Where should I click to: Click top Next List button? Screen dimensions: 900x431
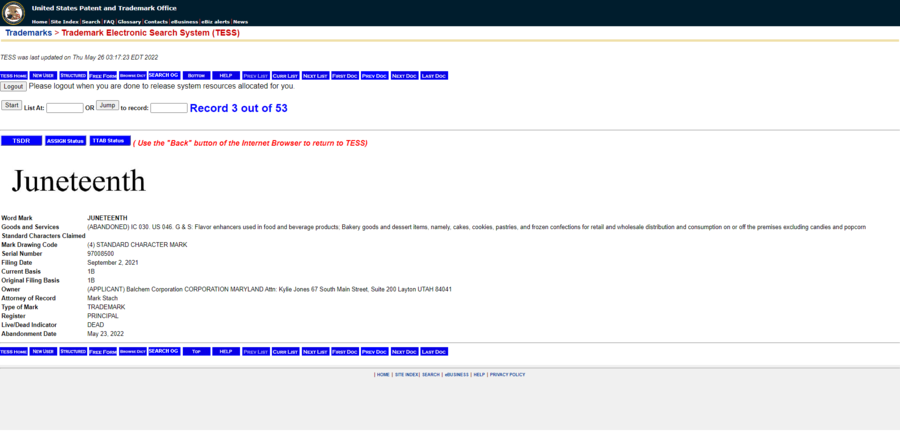[316, 76]
